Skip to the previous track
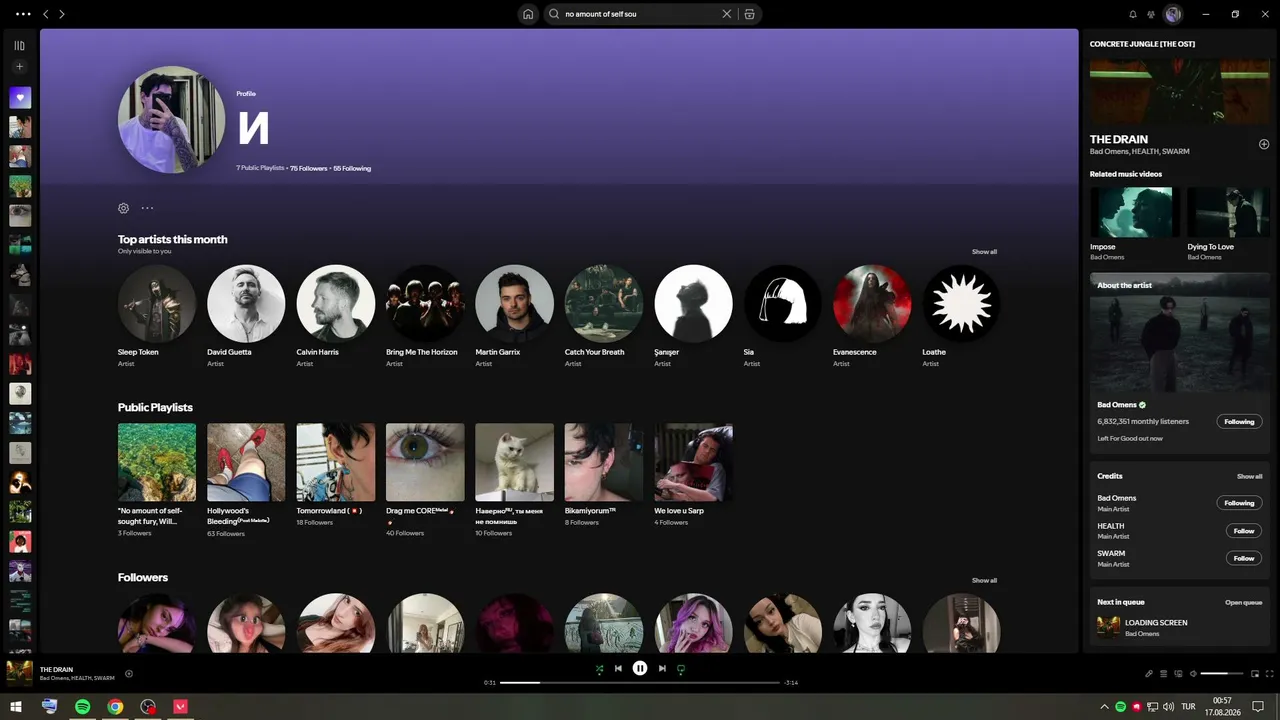Screen dimensions: 1280x720 click(618, 668)
